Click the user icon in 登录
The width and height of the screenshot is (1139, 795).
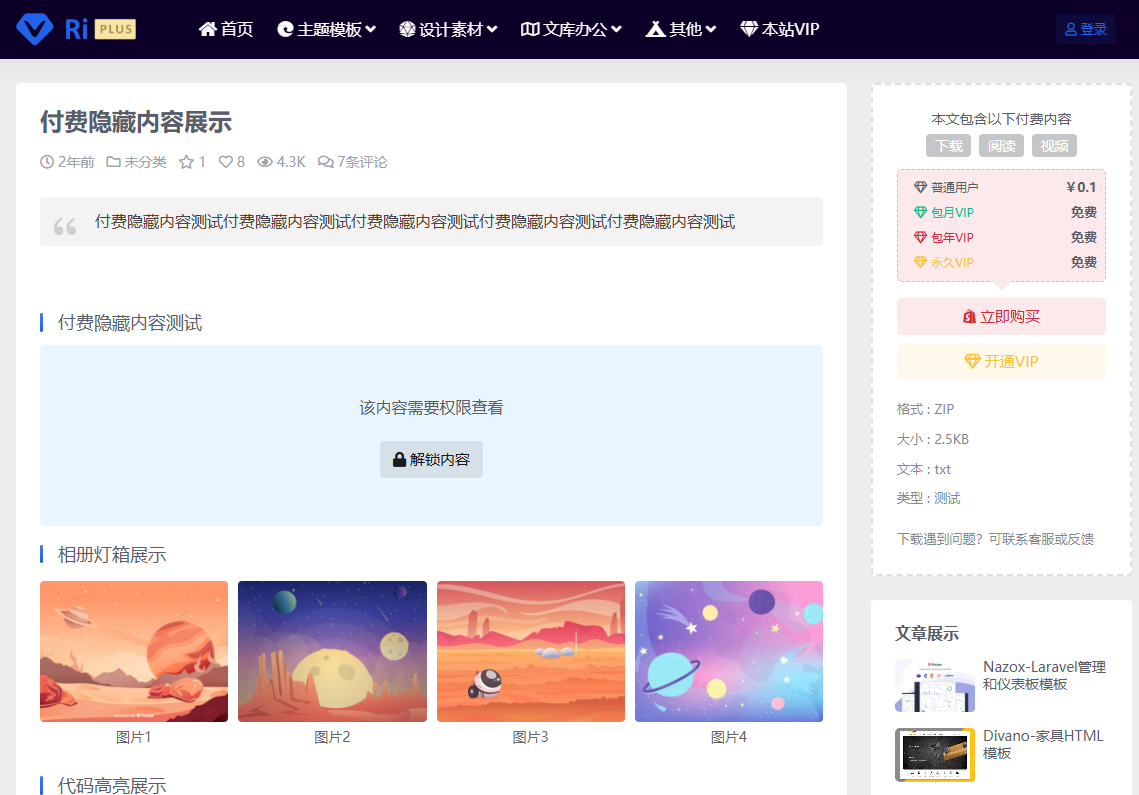pos(1071,29)
